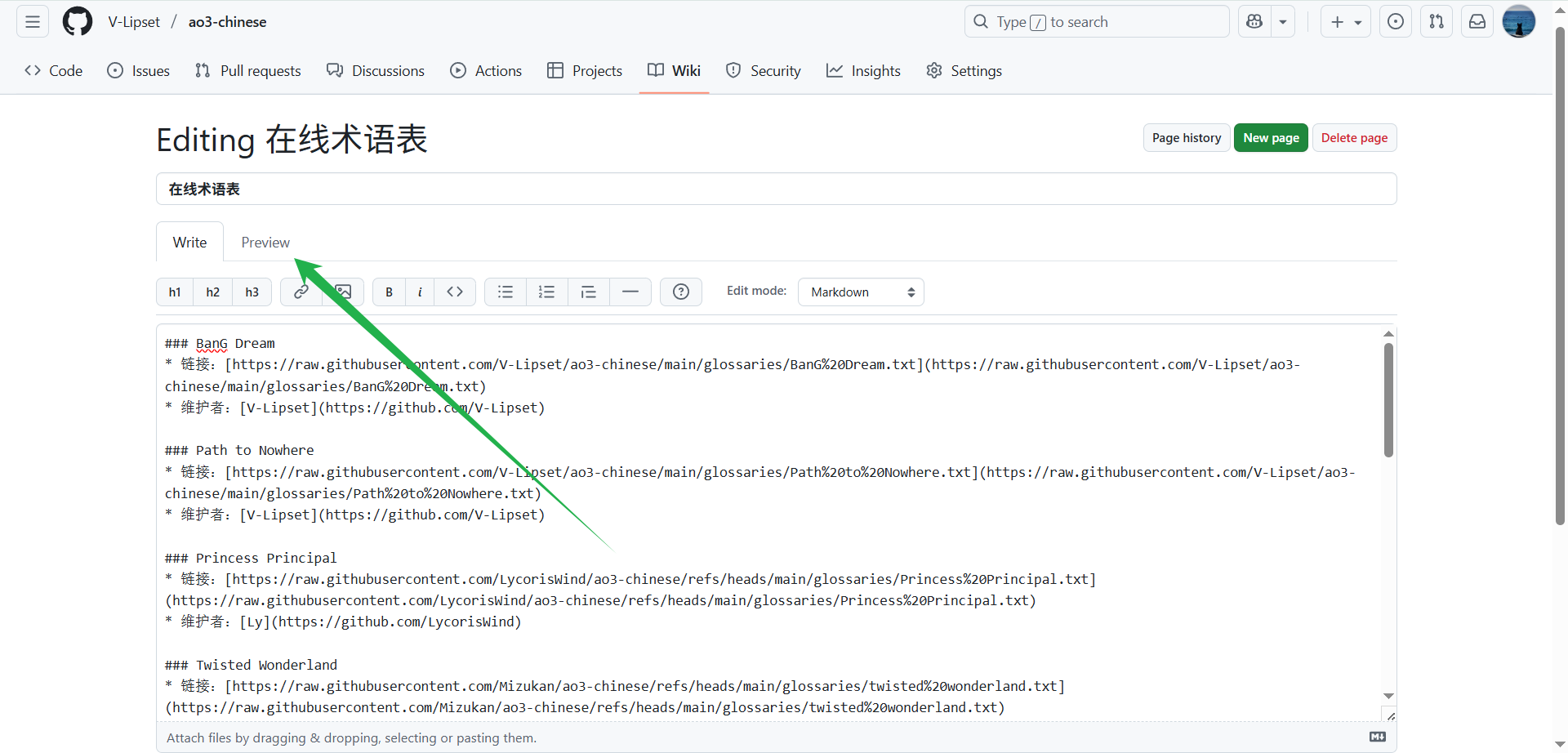Expand the Copilot dropdown arrow

(x=1283, y=22)
